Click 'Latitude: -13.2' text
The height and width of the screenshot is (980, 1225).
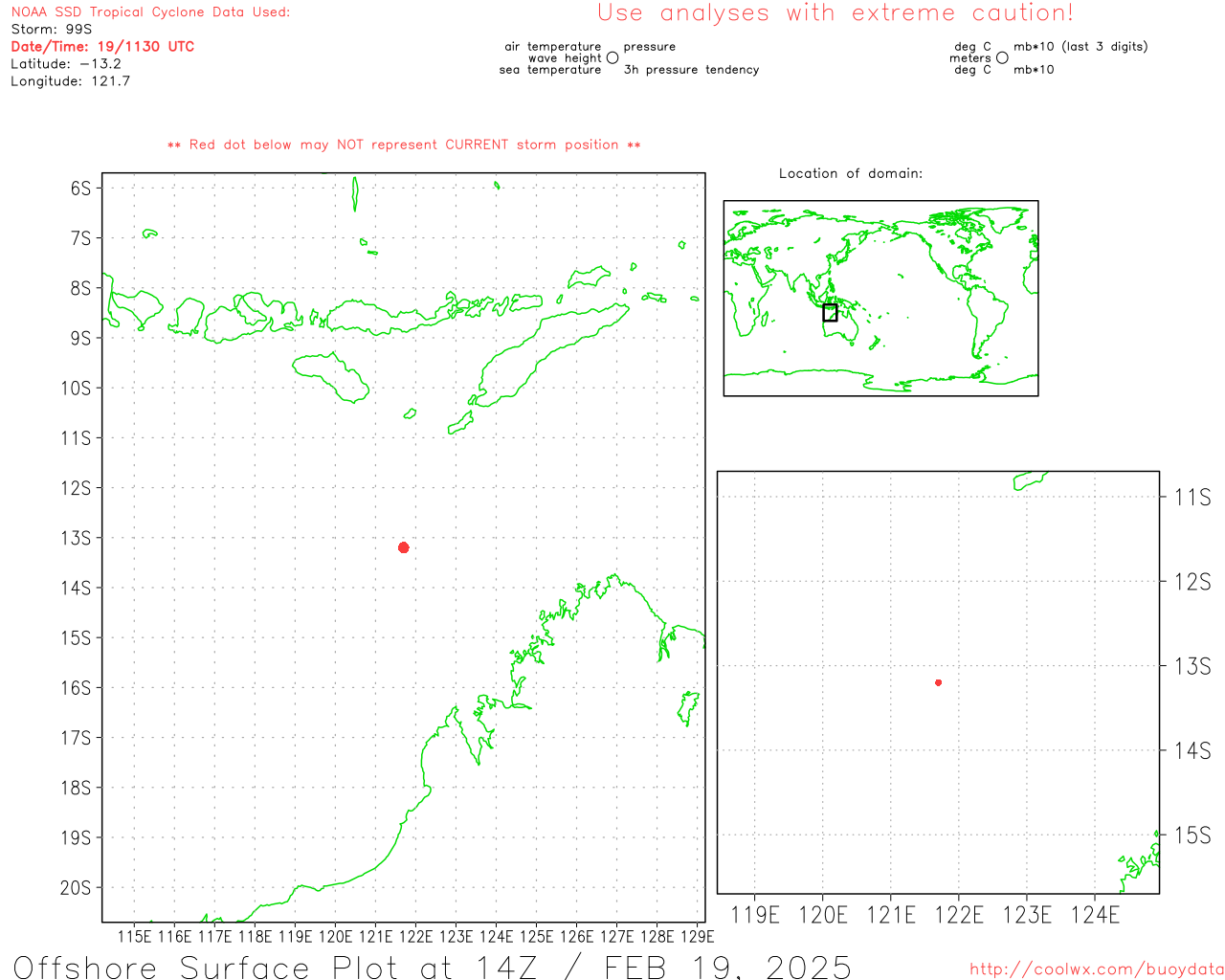pyautogui.click(x=66, y=64)
